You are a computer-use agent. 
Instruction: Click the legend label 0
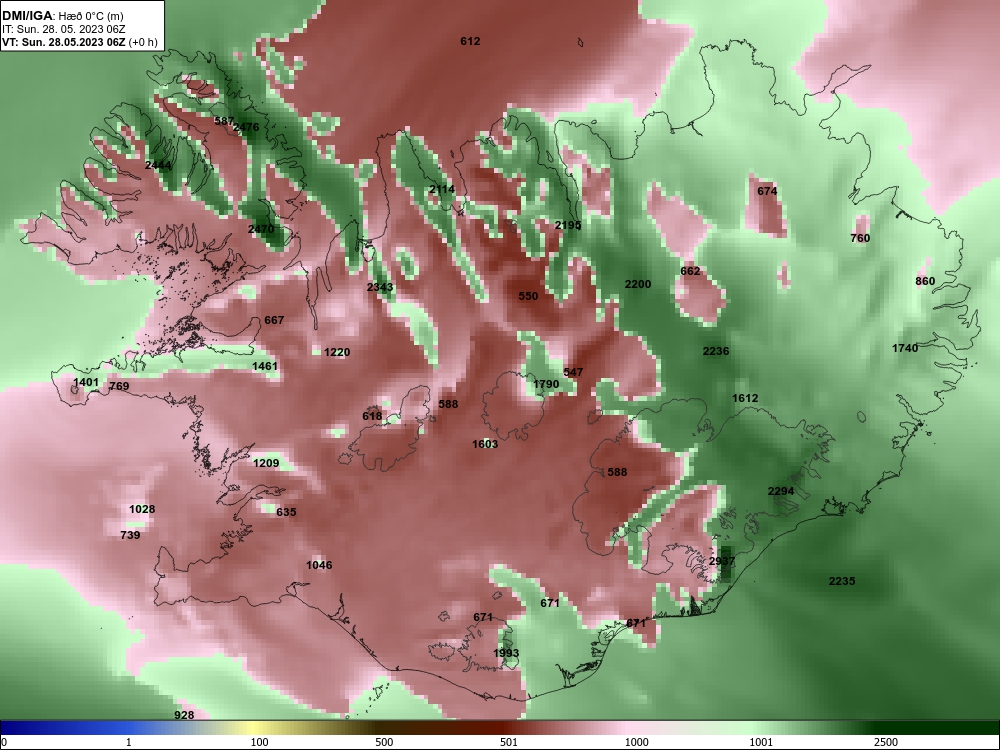(4, 743)
